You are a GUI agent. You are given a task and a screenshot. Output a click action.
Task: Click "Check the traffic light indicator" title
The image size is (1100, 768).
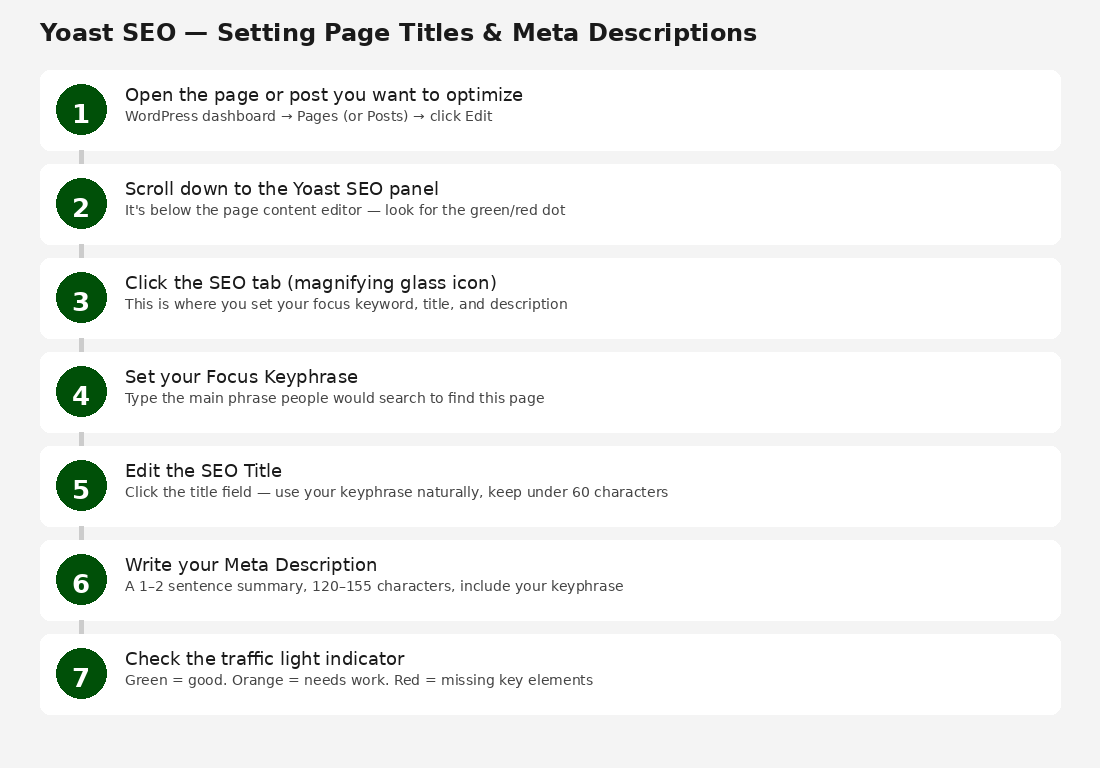point(264,659)
